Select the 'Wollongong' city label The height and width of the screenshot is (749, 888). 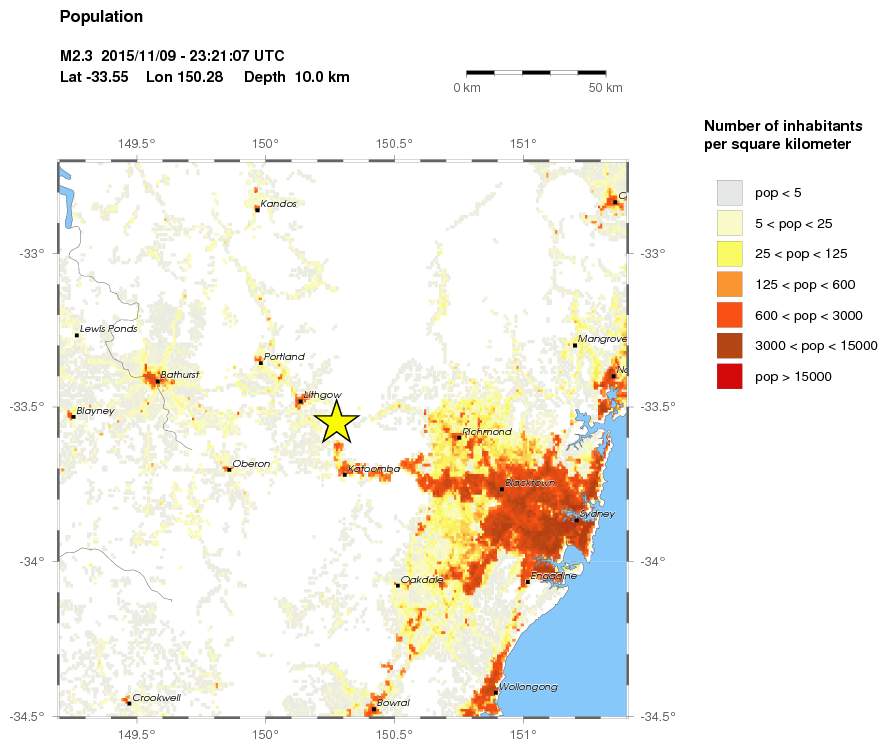[x=528, y=687]
